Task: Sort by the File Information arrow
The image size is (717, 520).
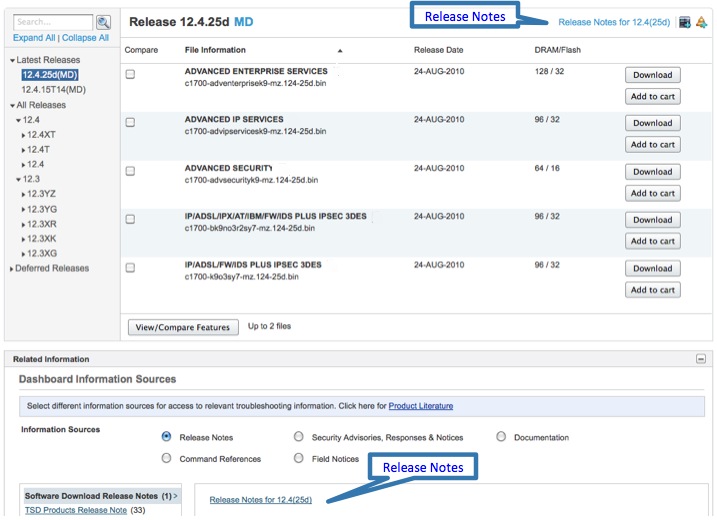Action: click(x=340, y=51)
